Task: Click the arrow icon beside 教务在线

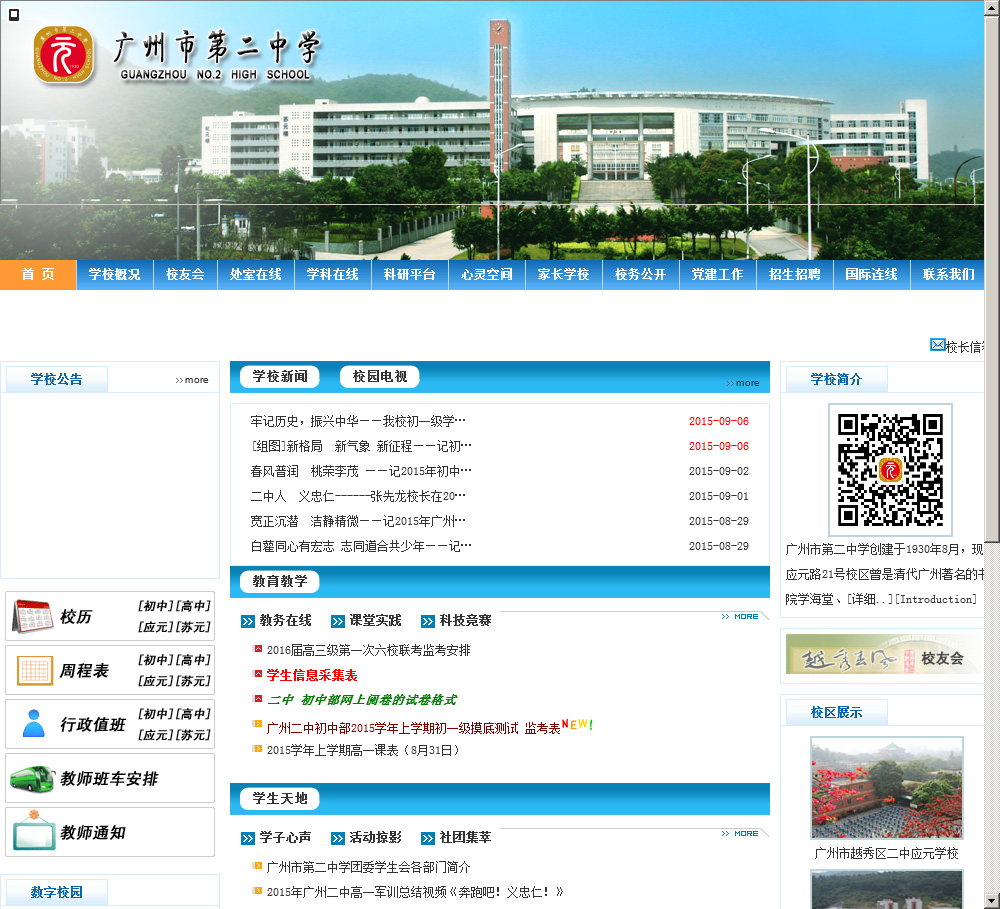Action: pyautogui.click(x=247, y=621)
